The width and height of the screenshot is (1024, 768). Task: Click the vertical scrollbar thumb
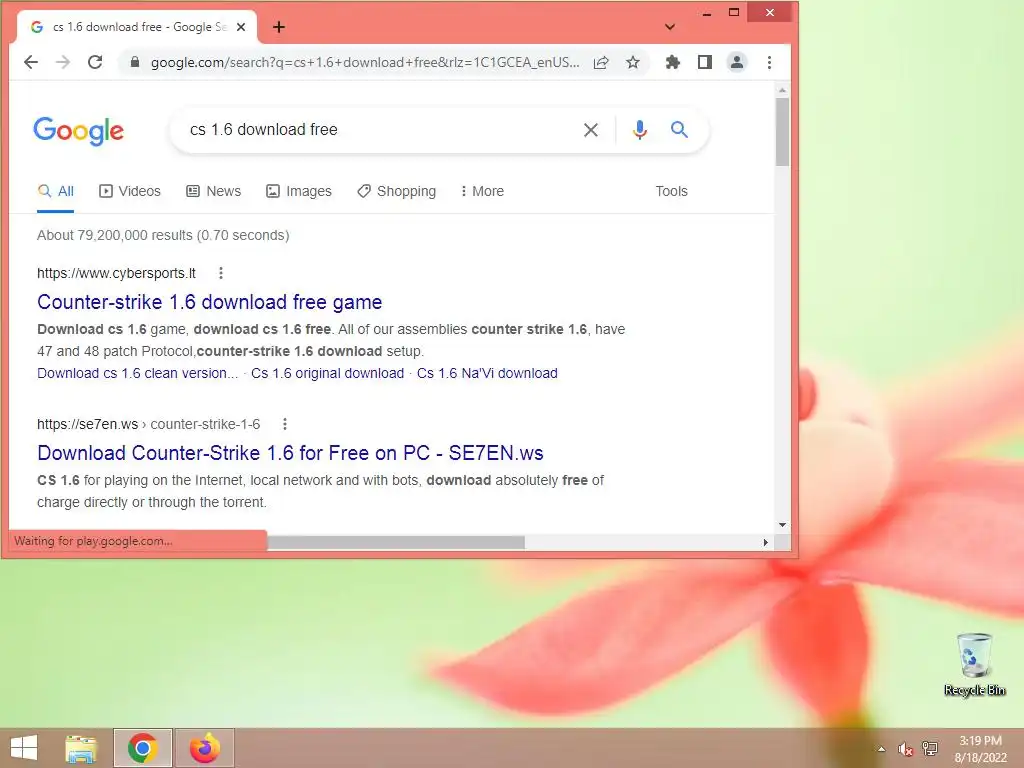[782, 131]
